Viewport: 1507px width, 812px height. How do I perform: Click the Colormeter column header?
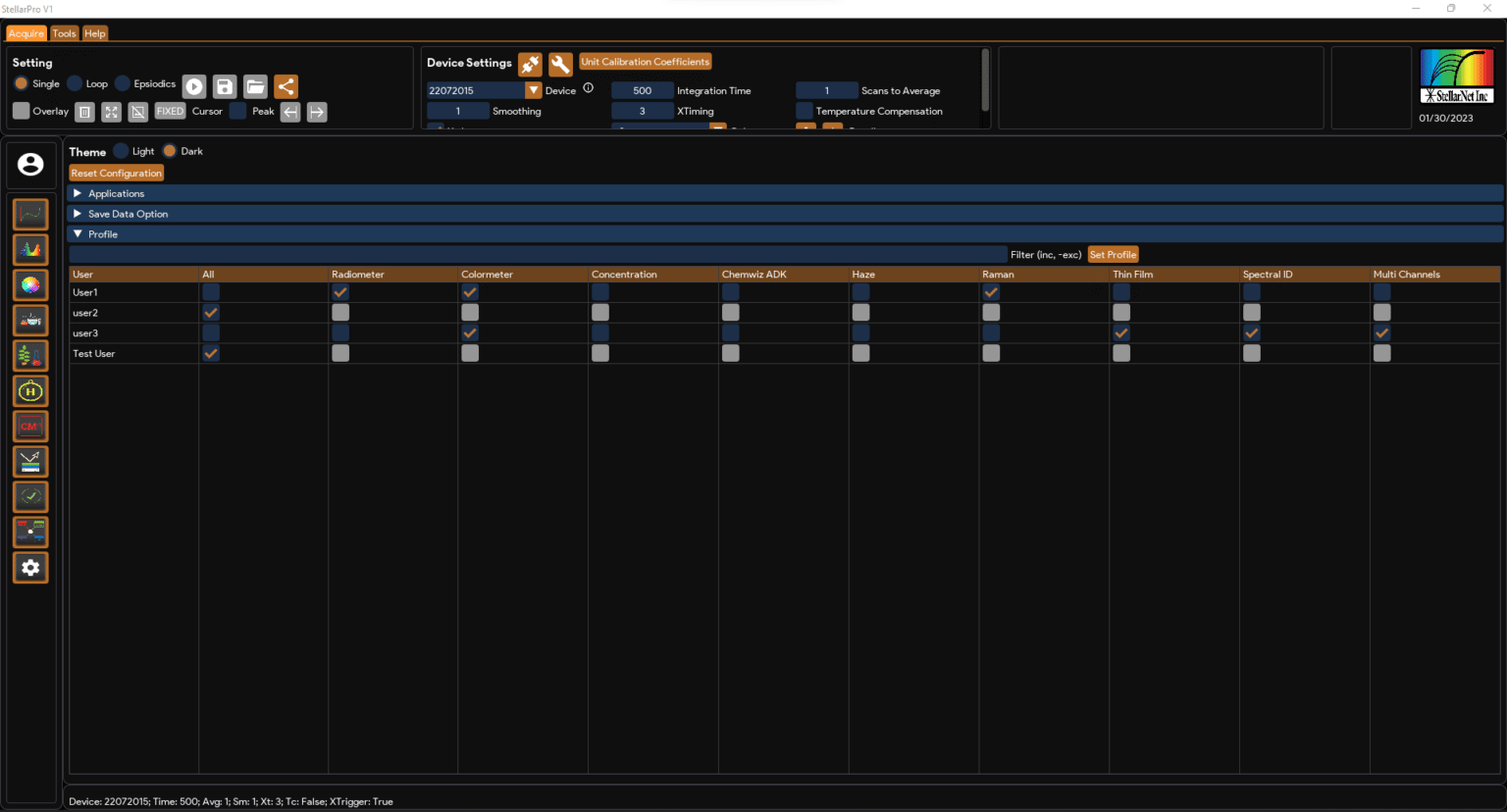pos(523,275)
